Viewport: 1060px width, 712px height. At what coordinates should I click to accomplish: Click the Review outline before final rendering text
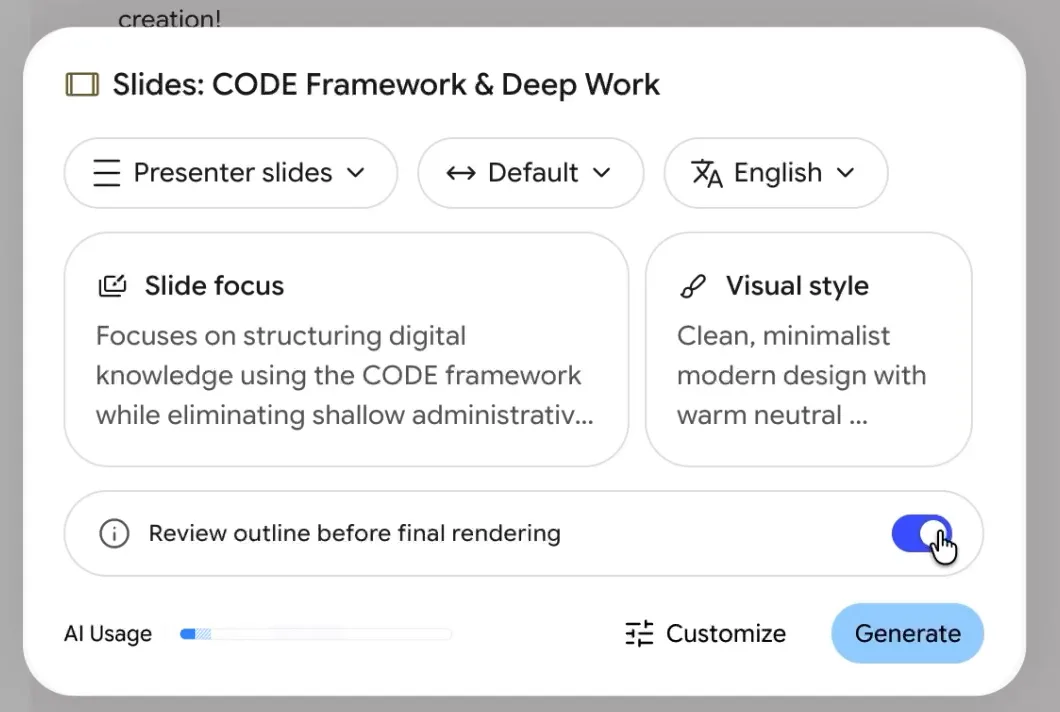click(354, 533)
